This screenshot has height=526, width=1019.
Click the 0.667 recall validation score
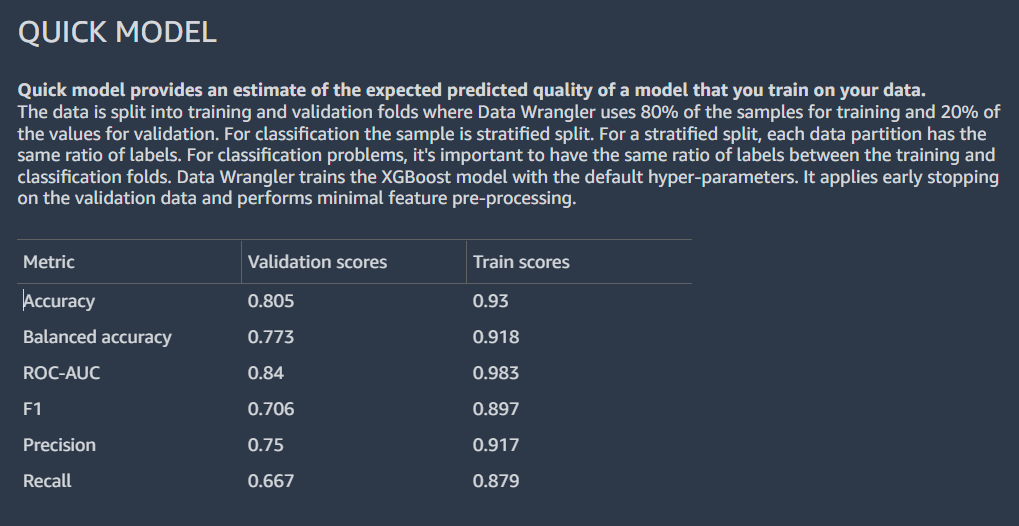pyautogui.click(x=271, y=481)
